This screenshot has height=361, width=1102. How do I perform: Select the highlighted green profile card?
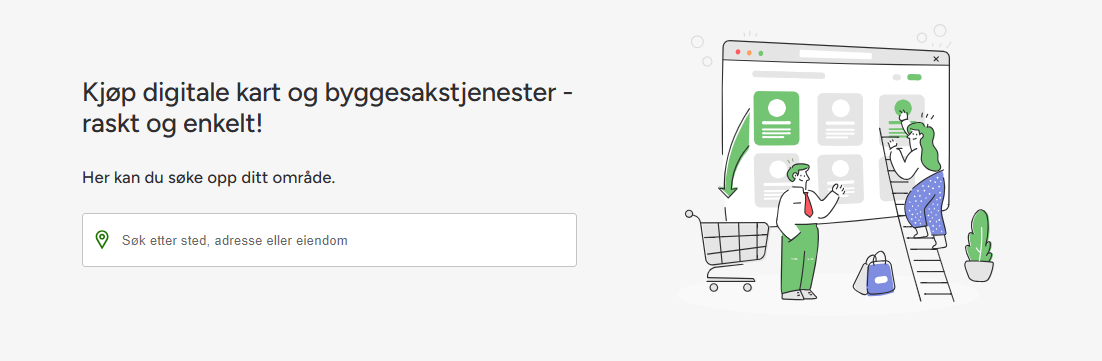click(776, 117)
